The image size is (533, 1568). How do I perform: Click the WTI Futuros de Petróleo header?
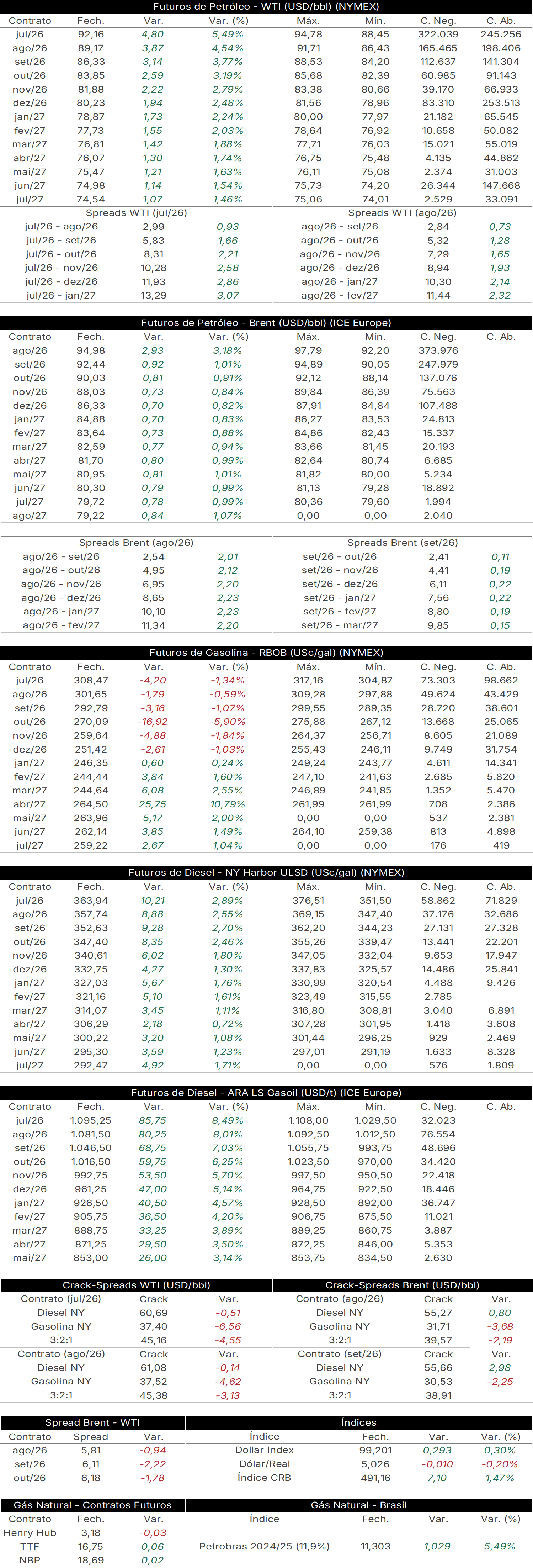(266, 7)
